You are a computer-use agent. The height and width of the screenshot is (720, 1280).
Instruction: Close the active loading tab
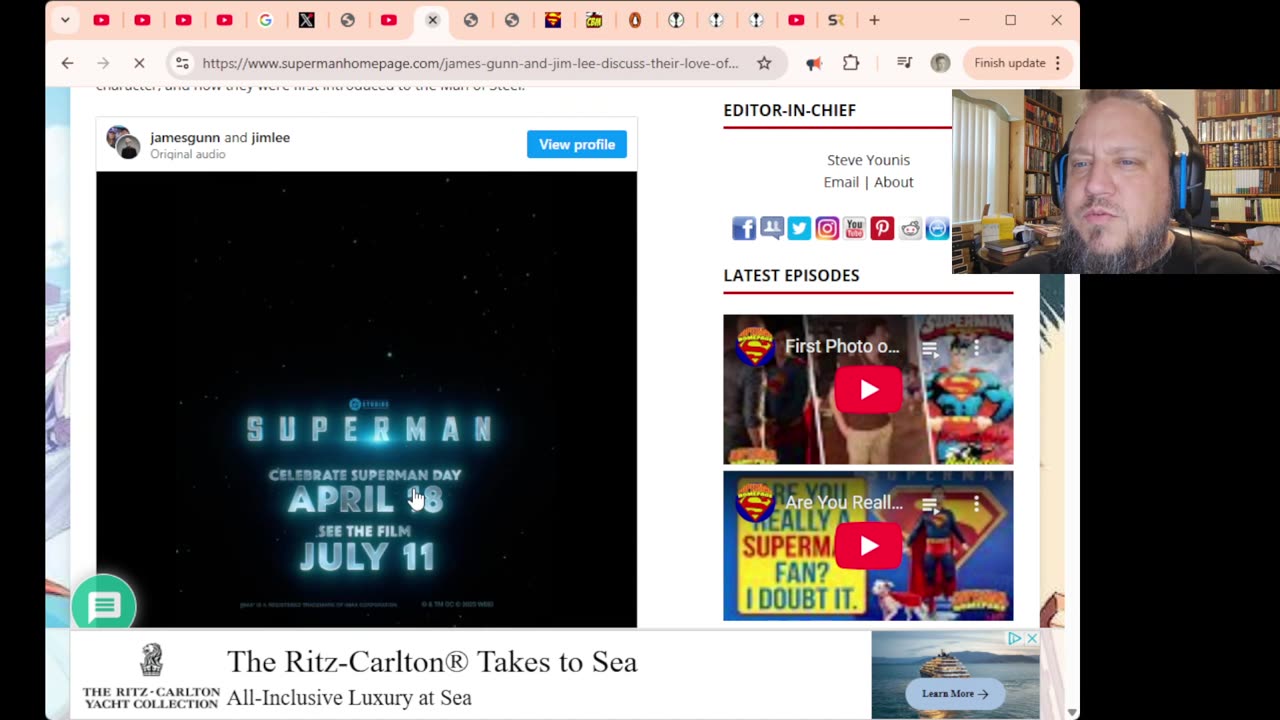tap(432, 20)
